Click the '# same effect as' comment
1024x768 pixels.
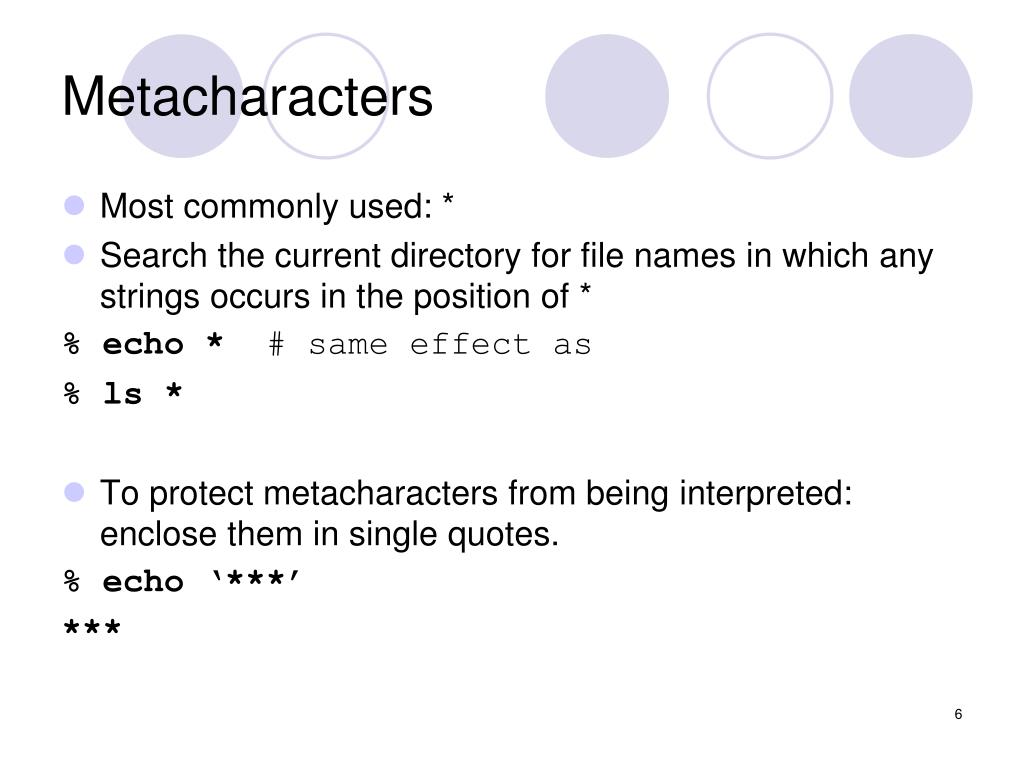pos(430,344)
